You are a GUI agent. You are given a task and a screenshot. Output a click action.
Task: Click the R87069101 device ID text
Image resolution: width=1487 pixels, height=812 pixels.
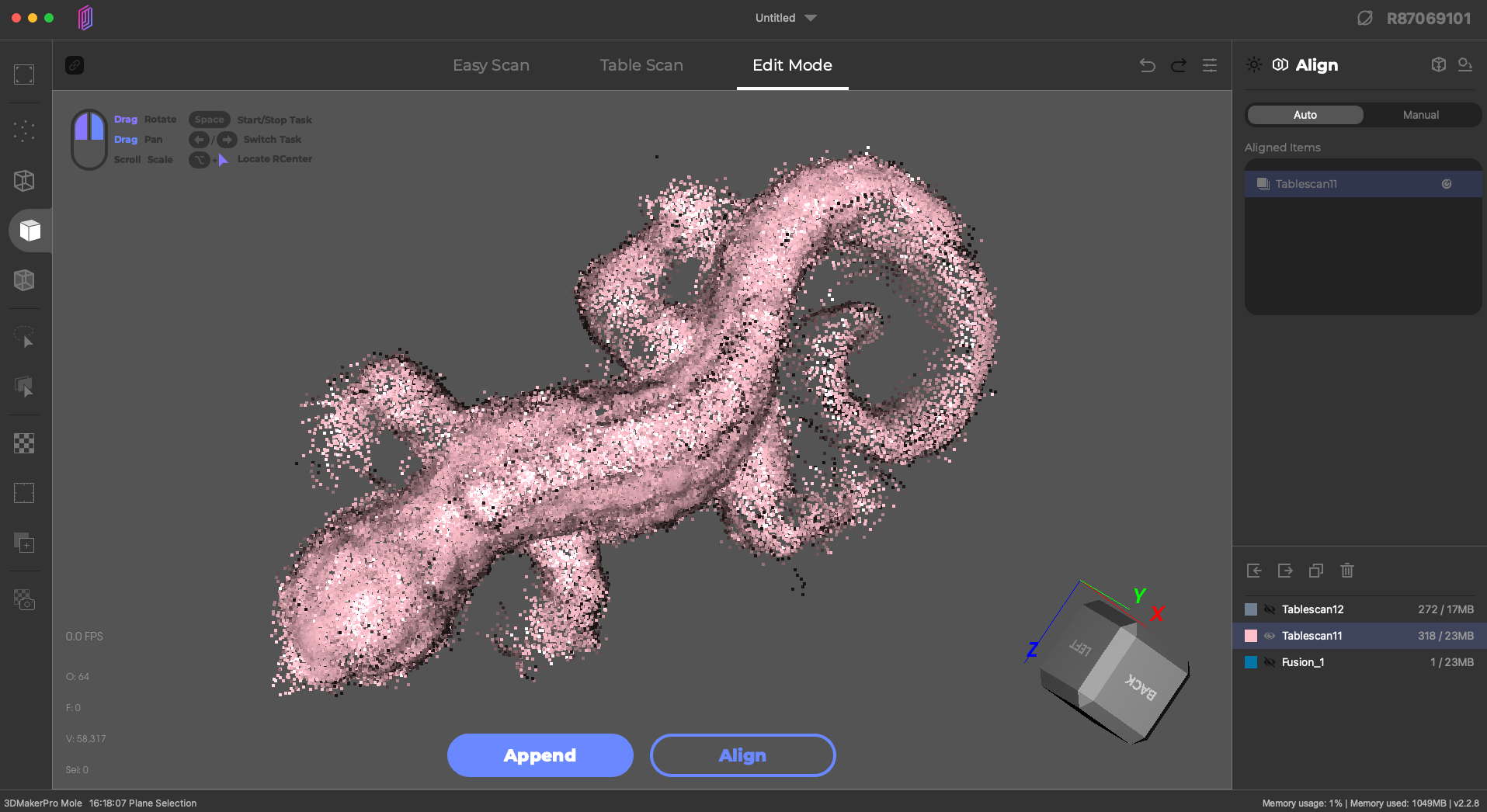point(1429,18)
